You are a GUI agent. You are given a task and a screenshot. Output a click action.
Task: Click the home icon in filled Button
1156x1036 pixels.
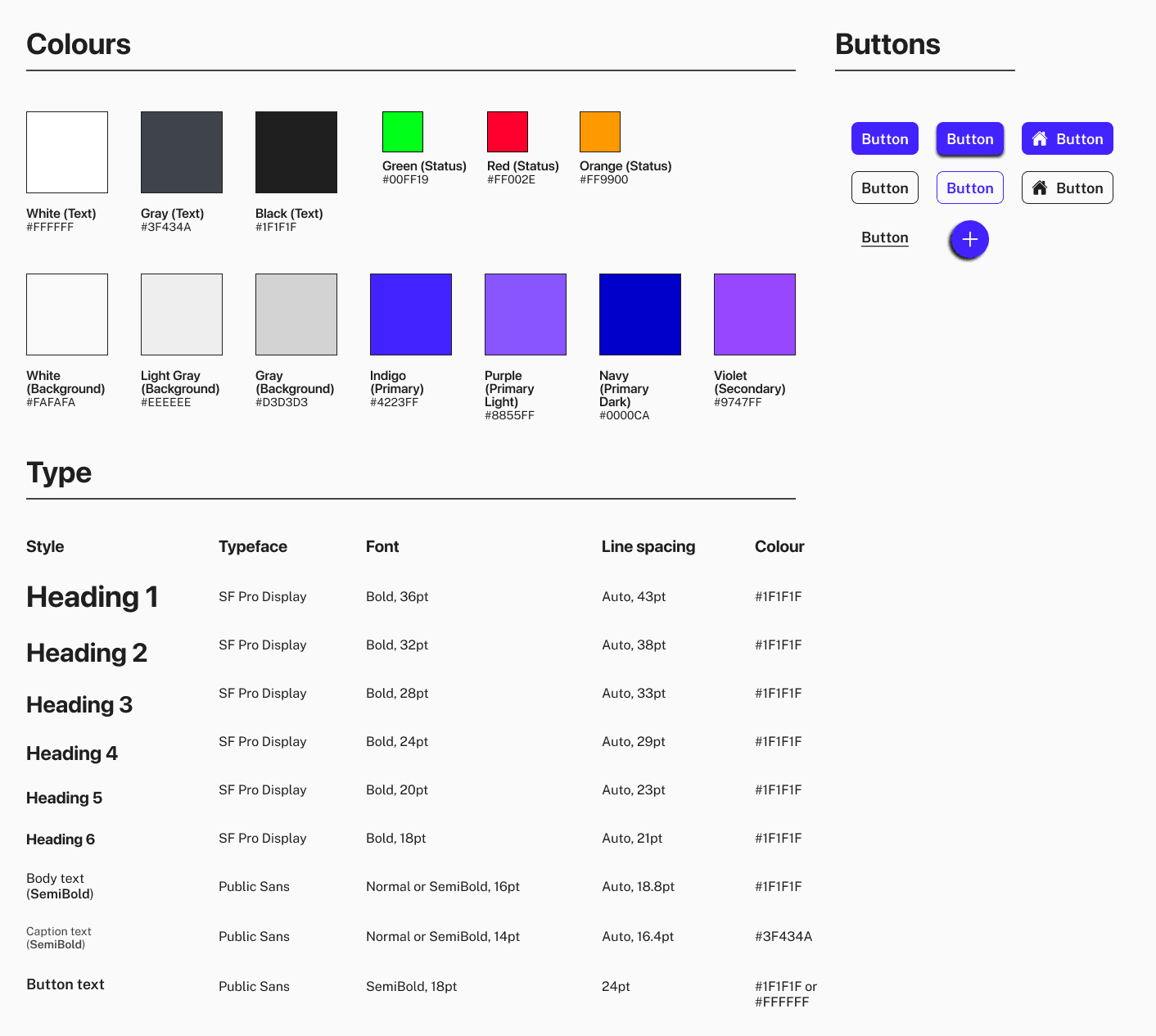pos(1040,139)
